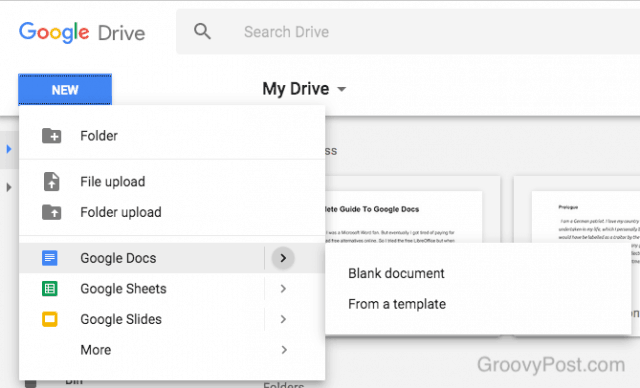Screen dimensions: 640x388
Task: Click the magnifying glass search icon
Action: click(202, 31)
